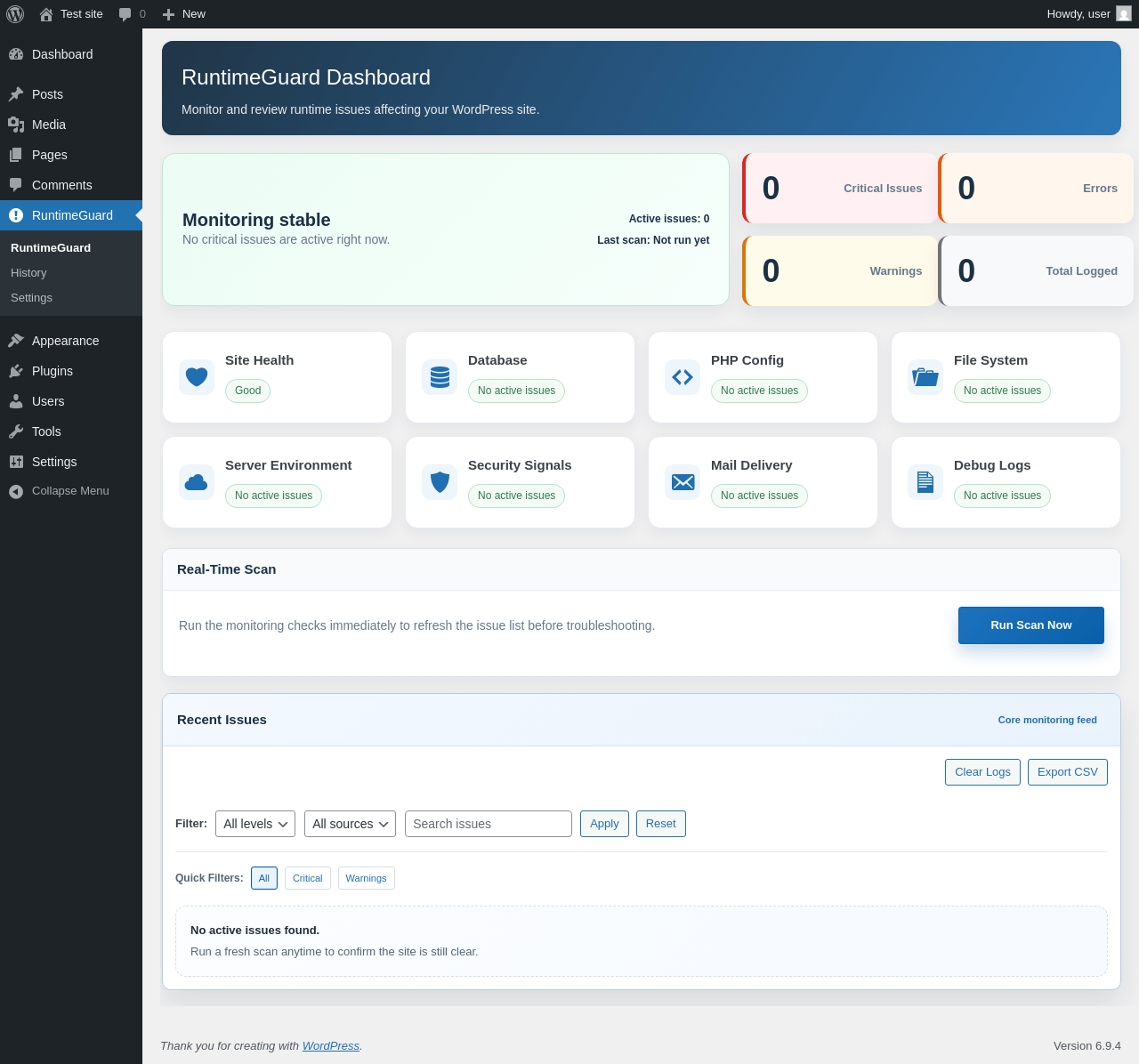Click the Debug Logs document icon
Viewport: 1139px width, 1064px height.
925,482
